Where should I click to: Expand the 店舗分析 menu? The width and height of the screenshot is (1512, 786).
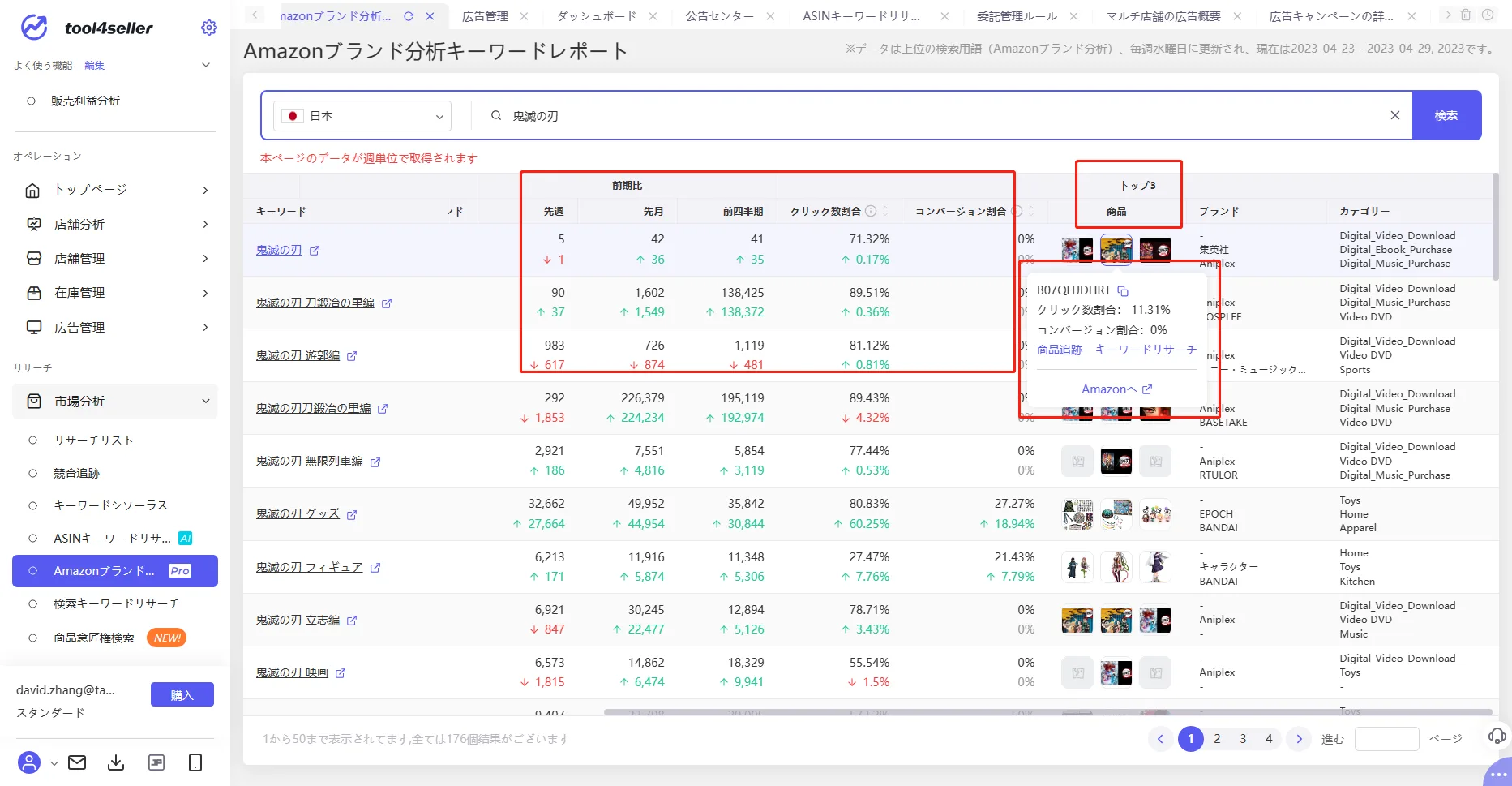tap(114, 224)
